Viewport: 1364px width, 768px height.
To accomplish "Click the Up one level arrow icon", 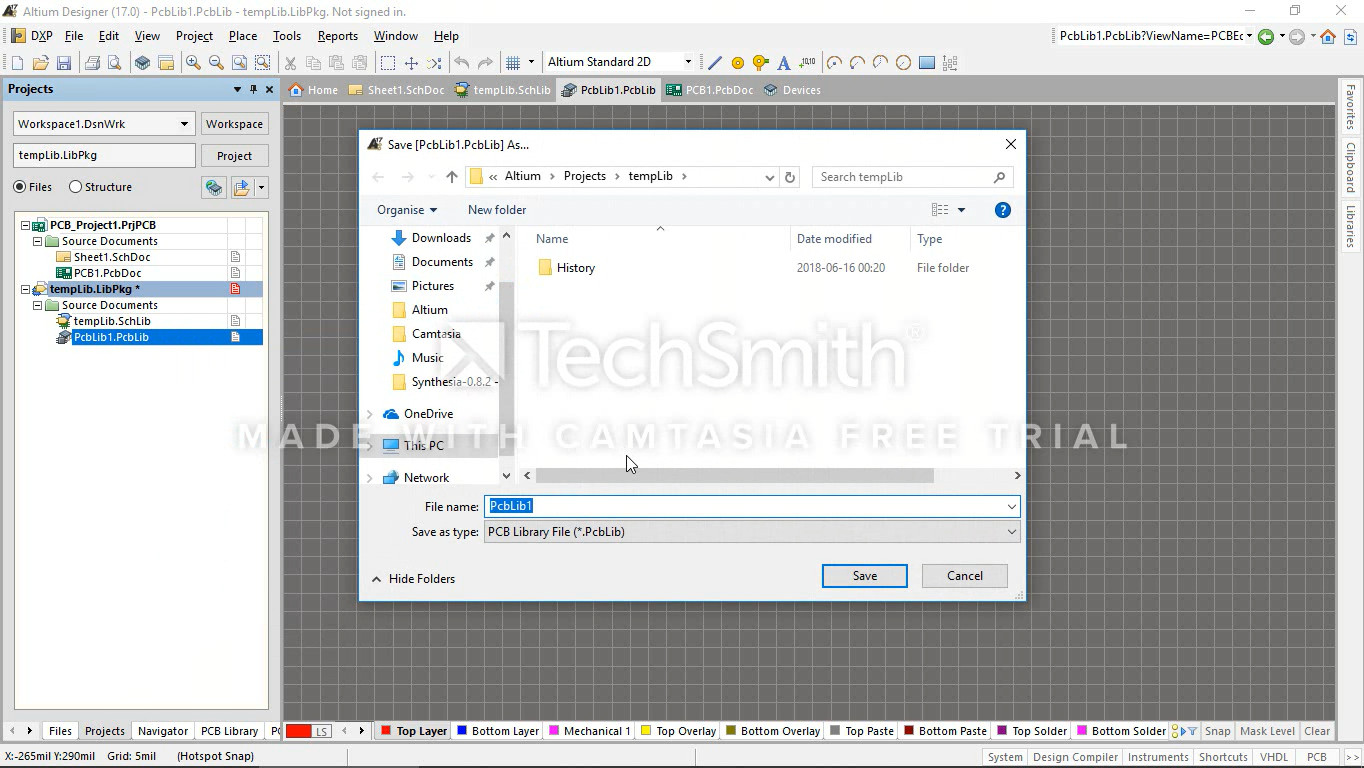I will click(452, 177).
